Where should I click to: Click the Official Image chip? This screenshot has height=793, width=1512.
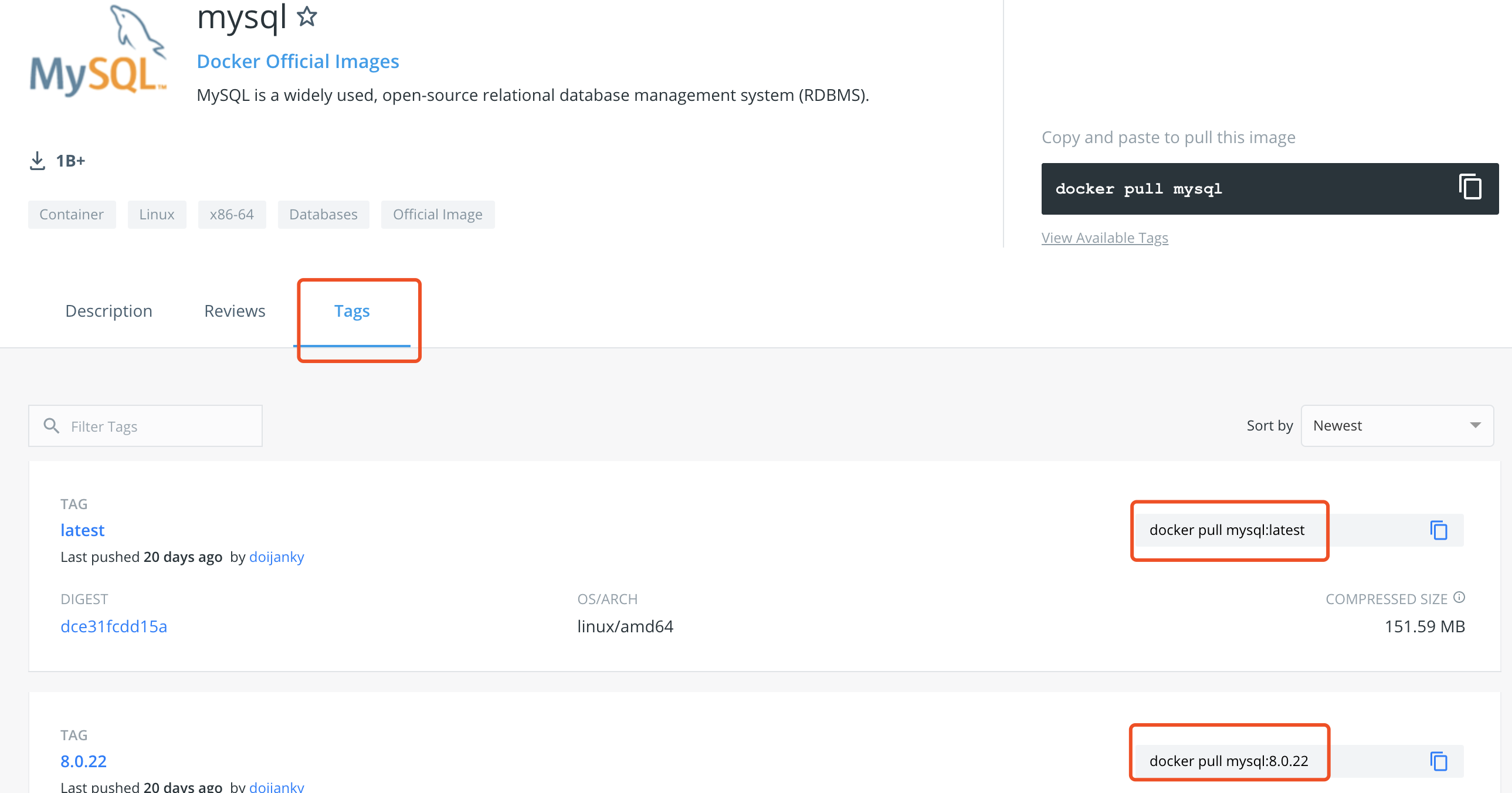click(x=438, y=214)
